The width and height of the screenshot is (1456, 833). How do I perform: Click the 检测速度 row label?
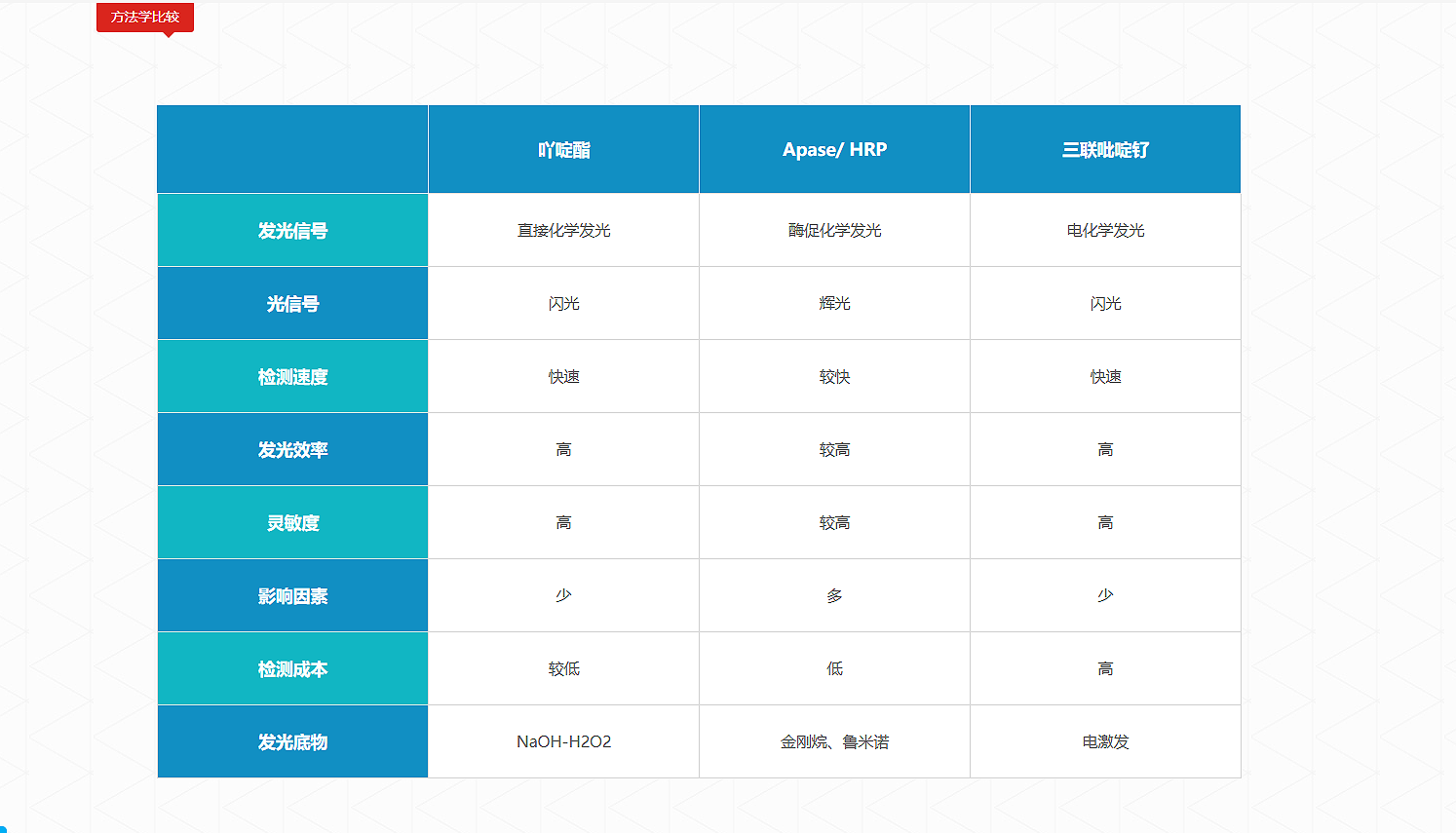coord(292,377)
